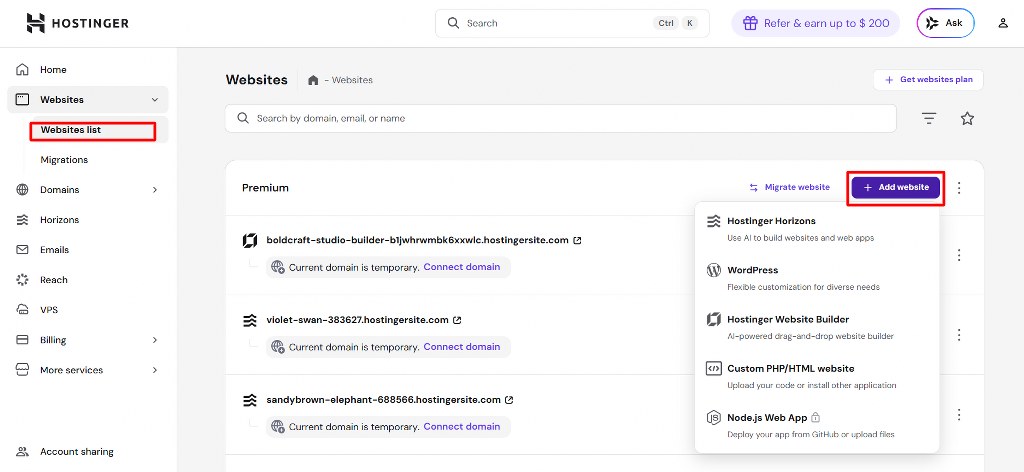Click Horizons icon beside violet-swan-383627
1024x472 pixels.
click(x=249, y=320)
